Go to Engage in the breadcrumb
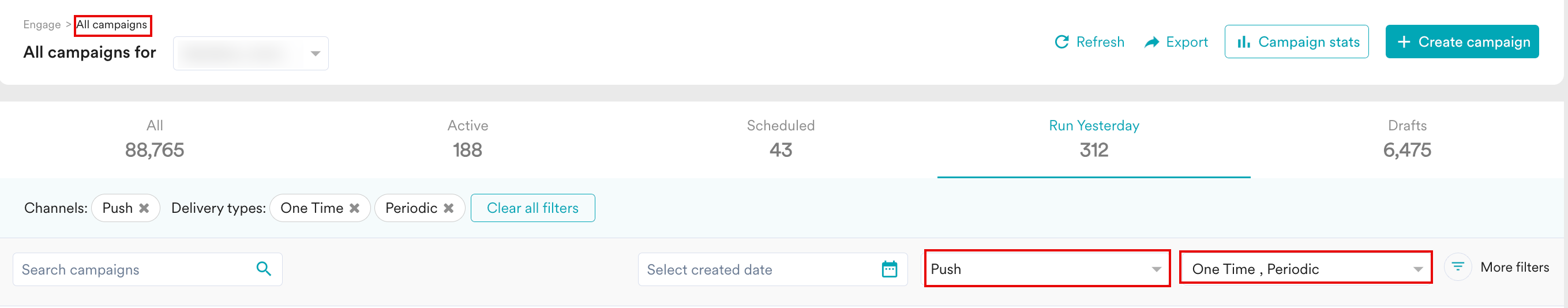Screen dimensions: 1568x308 (x=42, y=25)
